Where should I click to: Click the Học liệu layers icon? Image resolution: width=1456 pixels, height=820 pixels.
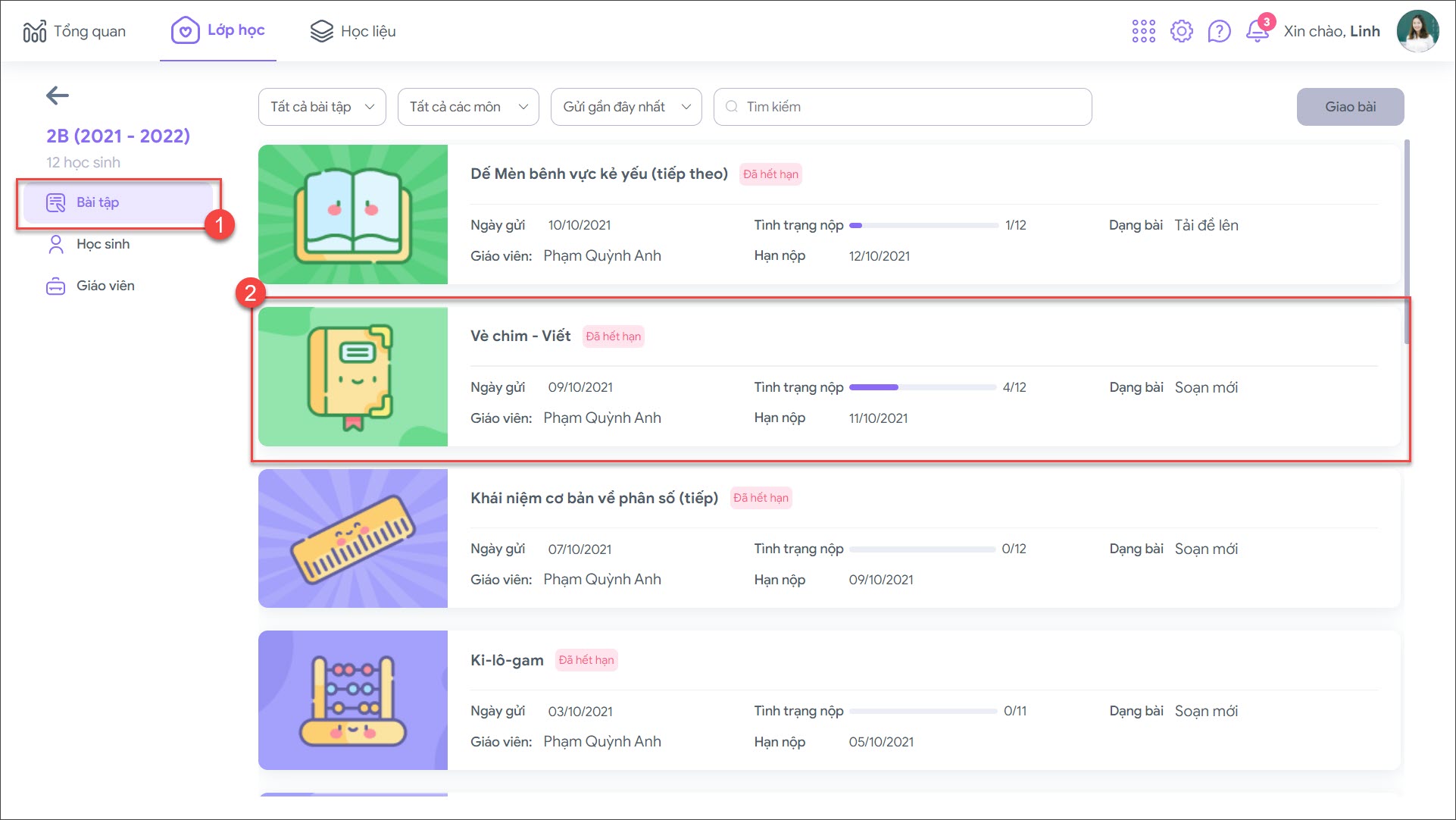[x=322, y=31]
